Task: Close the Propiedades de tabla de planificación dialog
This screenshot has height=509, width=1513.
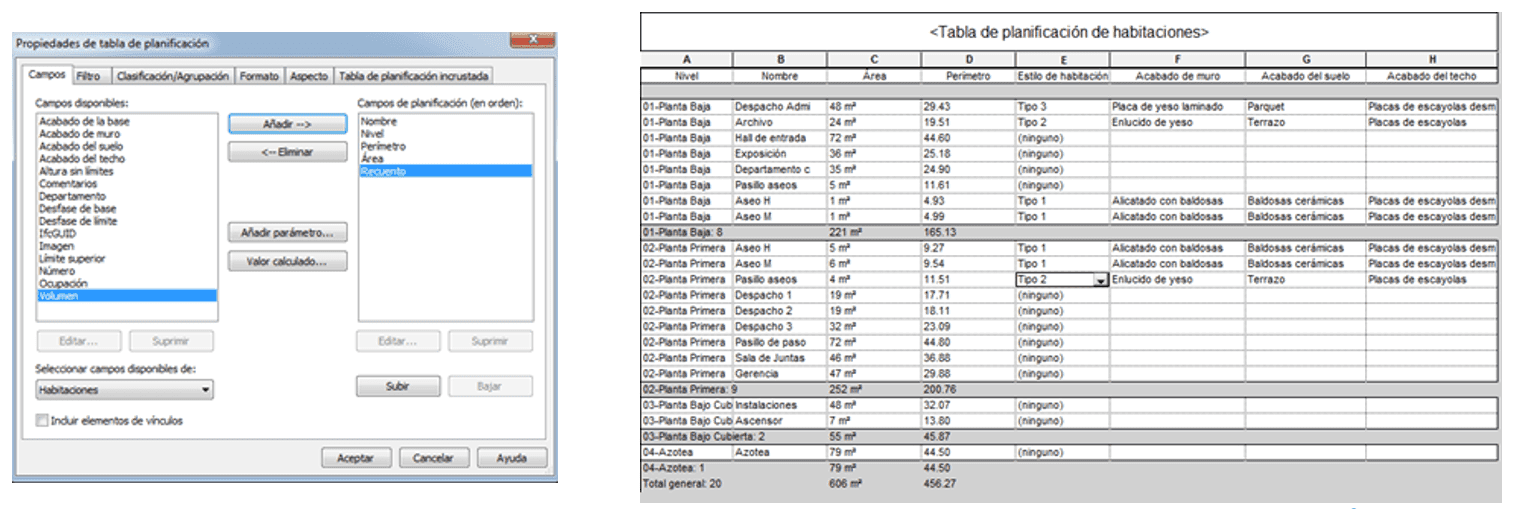Action: click(531, 41)
